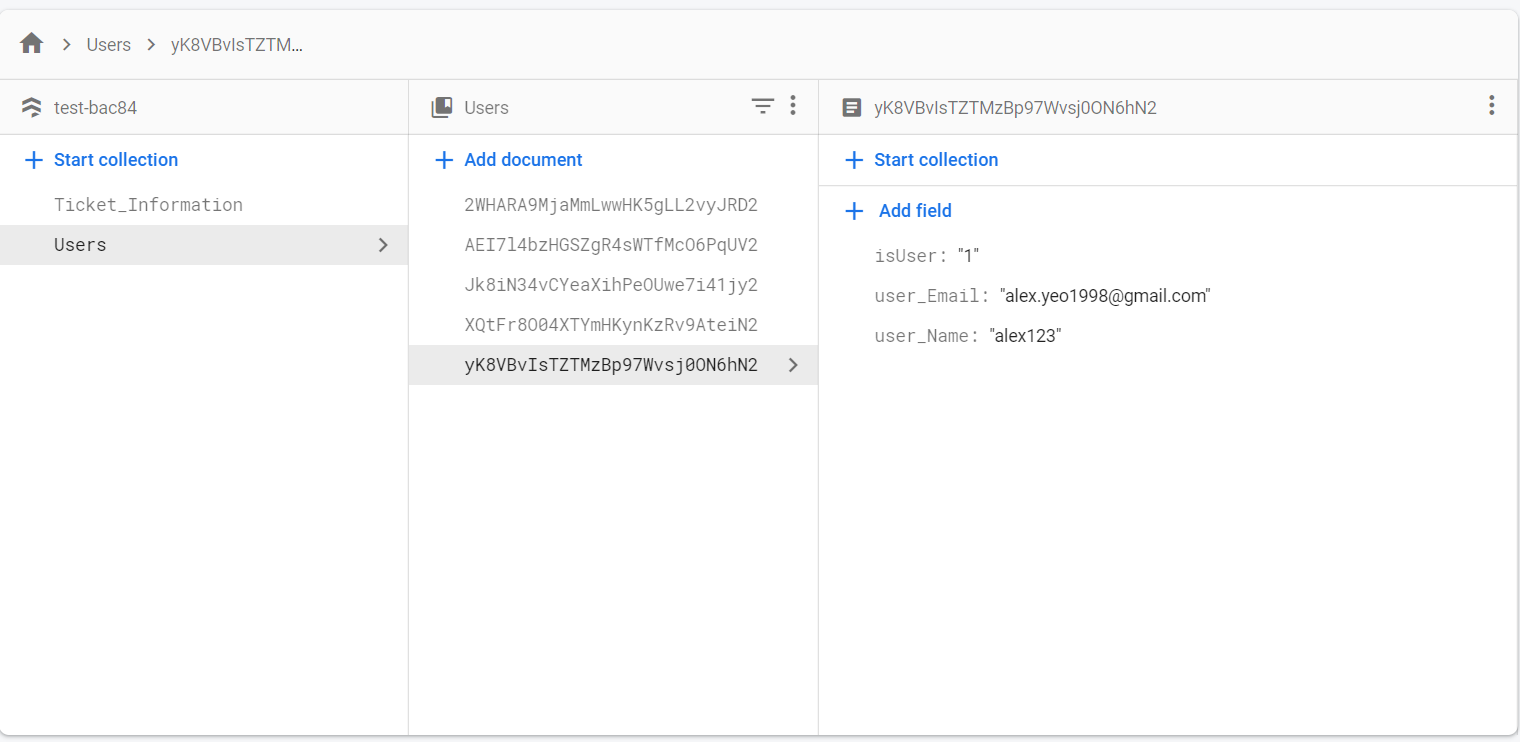The height and width of the screenshot is (742, 1520).
Task: Open document 2WHARA9MjaMmLwwHK5gLL2vyJRD2
Action: pos(613,205)
